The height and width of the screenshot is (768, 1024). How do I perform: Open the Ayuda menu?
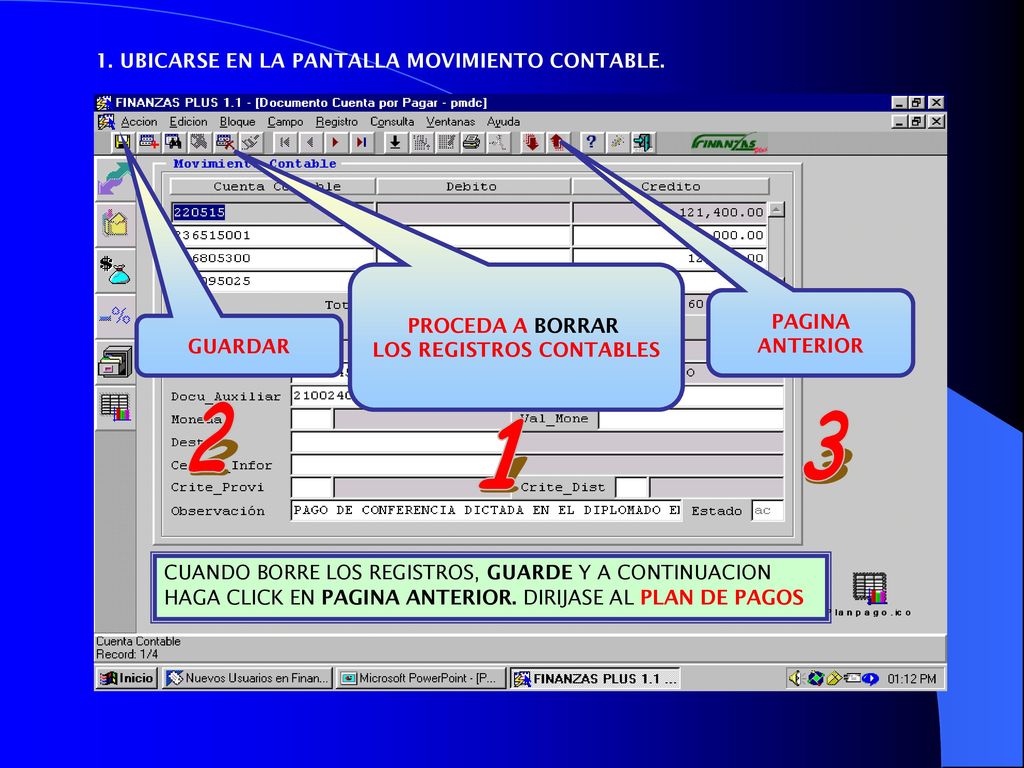(503, 121)
